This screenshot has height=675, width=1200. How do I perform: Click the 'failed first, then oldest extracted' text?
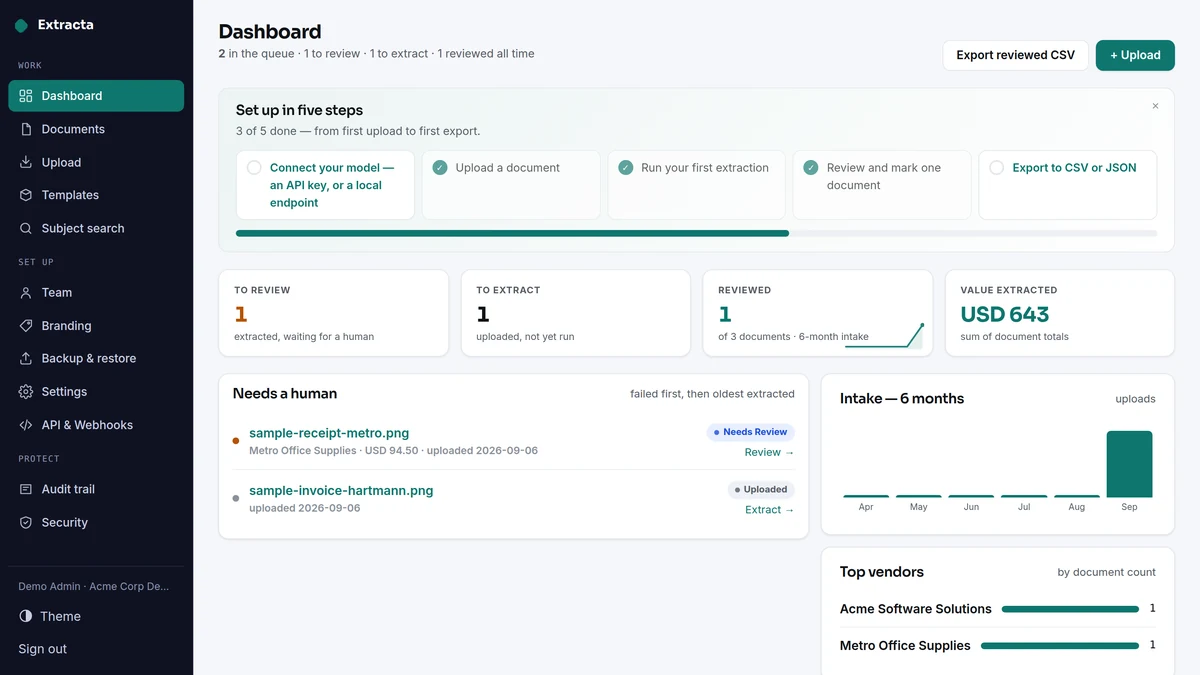(x=712, y=394)
